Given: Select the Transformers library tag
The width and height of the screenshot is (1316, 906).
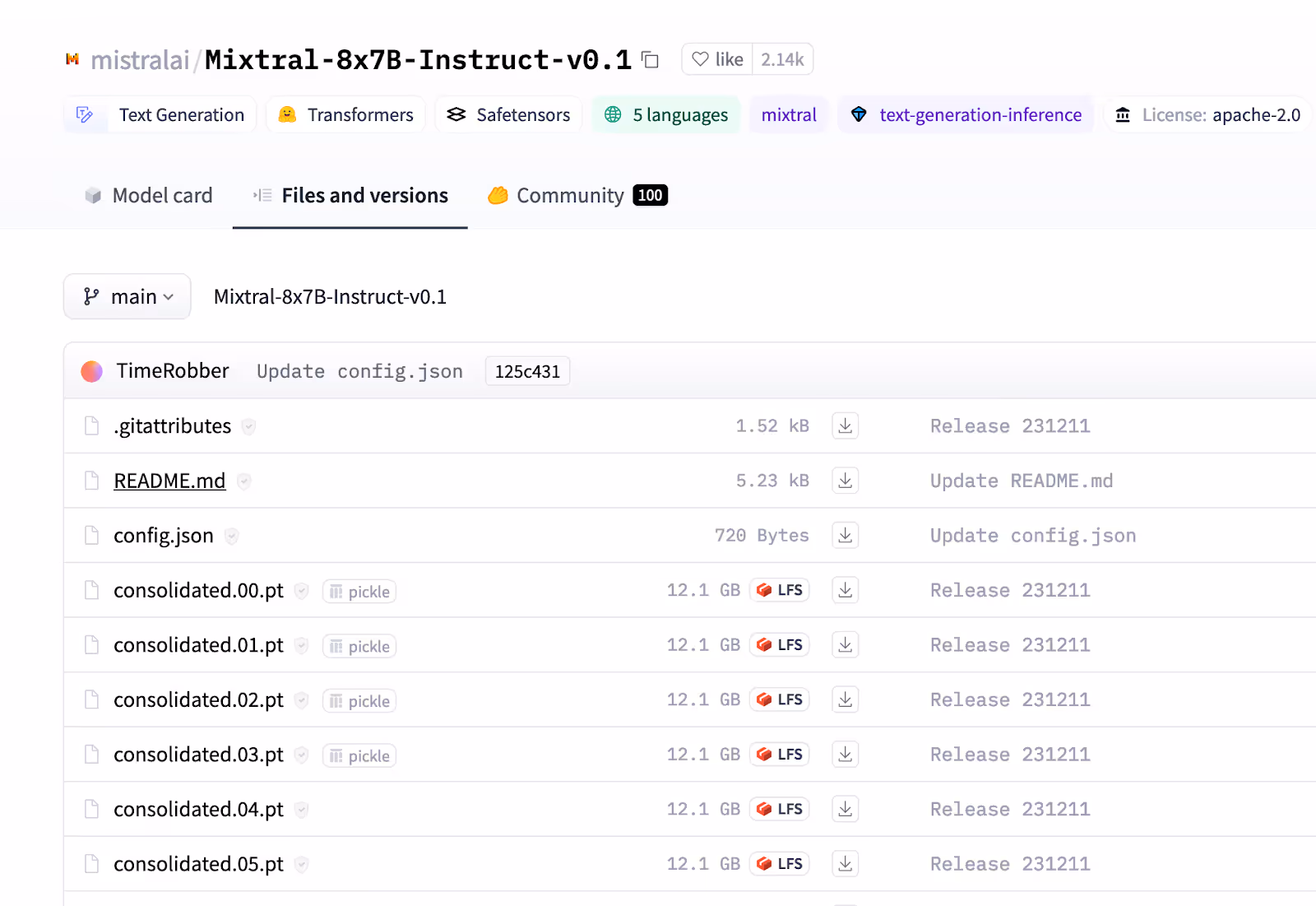Looking at the screenshot, I should pos(345,114).
